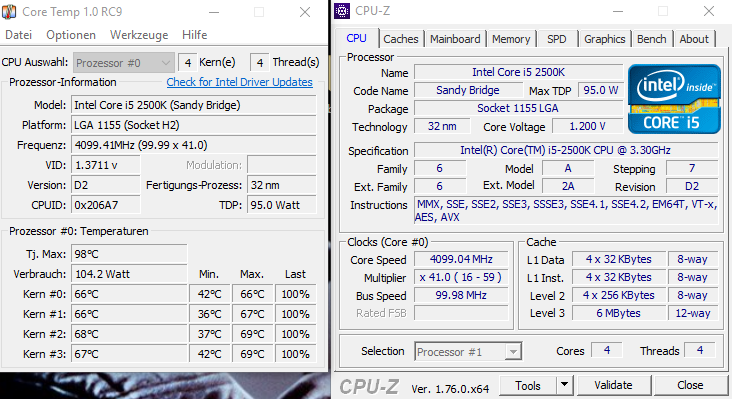Click the Tools button
This screenshot has height=399, width=732.
[528, 385]
